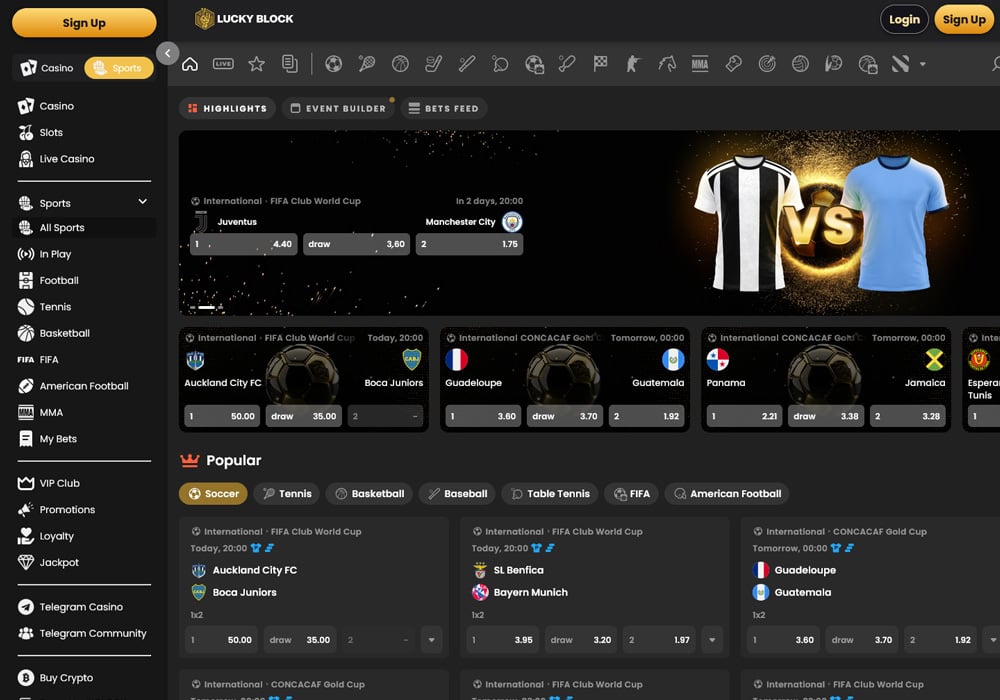1000x700 pixels.
Task: Select the ice hockey icon in sports bar
Action: click(434, 64)
